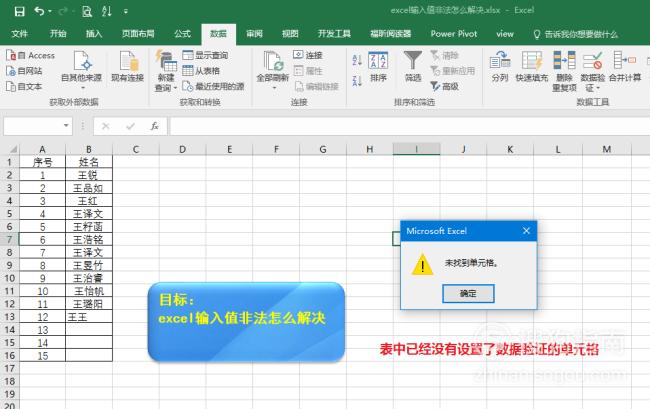Screen dimensions: 650x409
Task: Click the formula bar Enter checkmark icon
Action: 130,126
